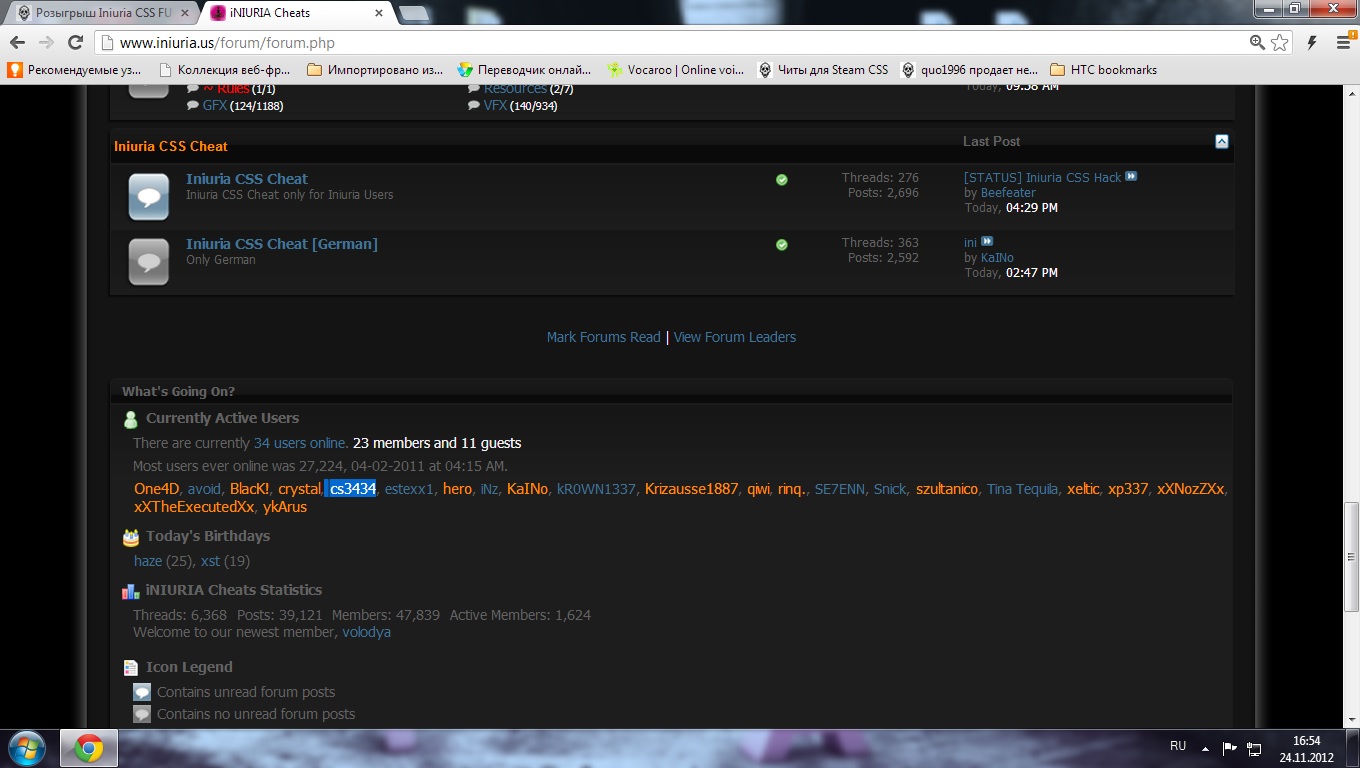Open the Переводчик онлайн bookmark
The width and height of the screenshot is (1360, 768).
(x=525, y=70)
